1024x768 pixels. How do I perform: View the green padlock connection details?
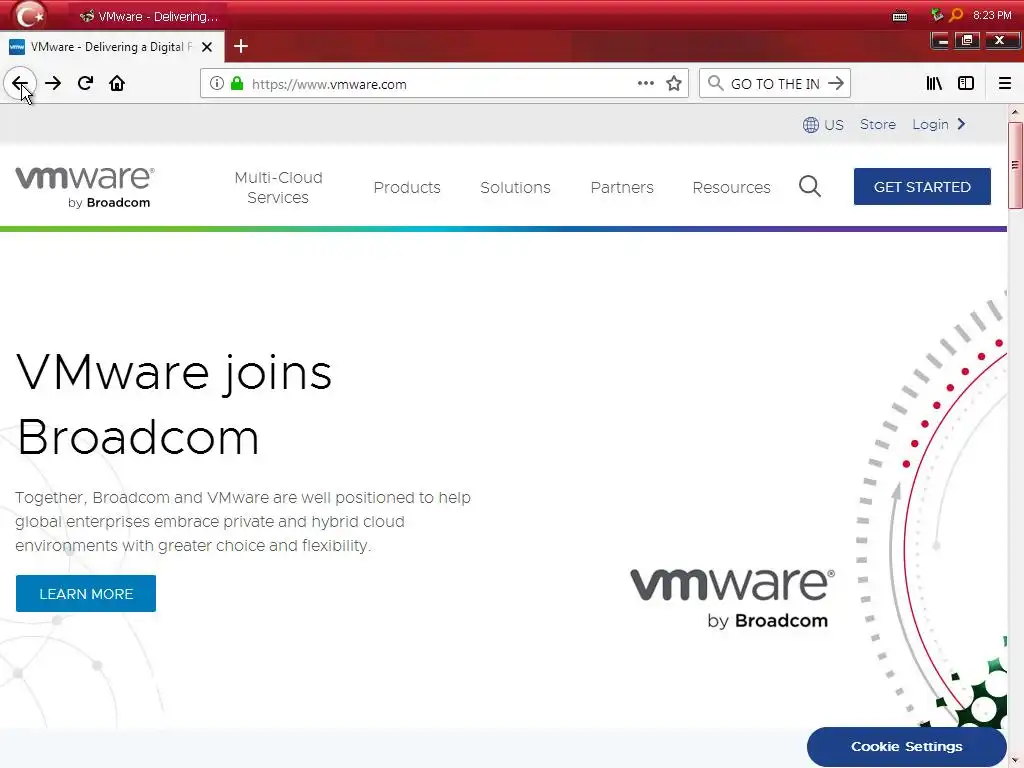pyautogui.click(x=237, y=84)
